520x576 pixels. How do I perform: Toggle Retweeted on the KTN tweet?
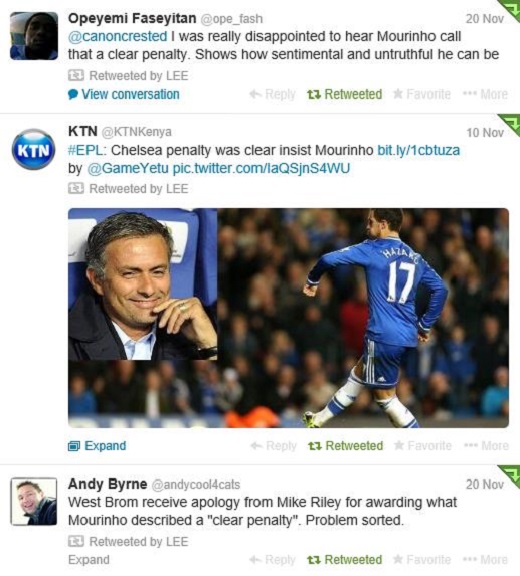pos(346,446)
